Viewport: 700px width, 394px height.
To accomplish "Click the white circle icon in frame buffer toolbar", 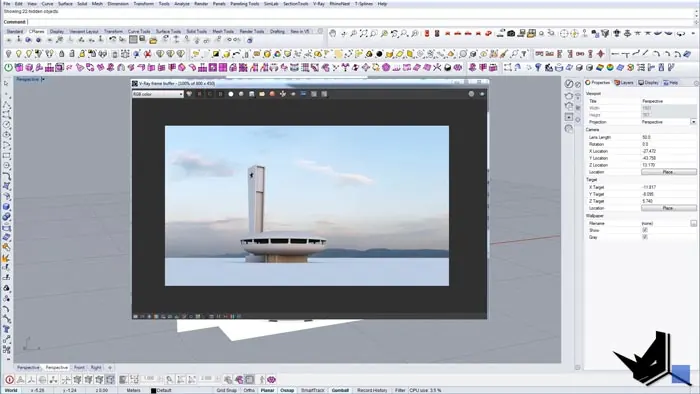I will 231,94.
